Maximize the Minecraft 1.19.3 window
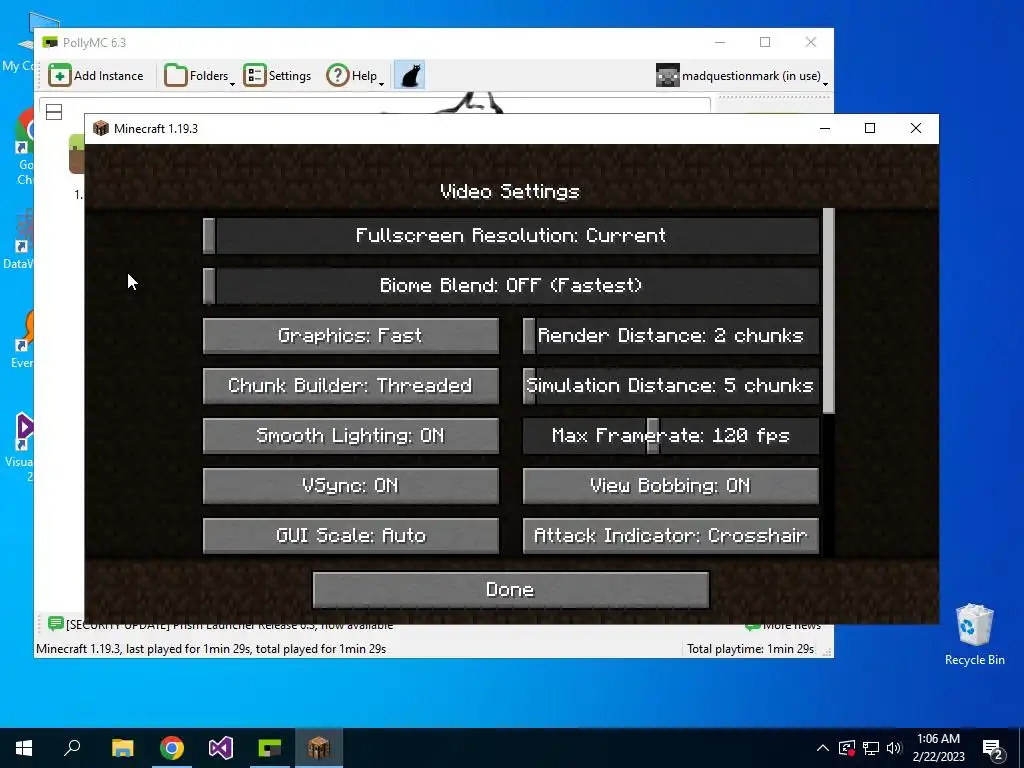 (870, 128)
